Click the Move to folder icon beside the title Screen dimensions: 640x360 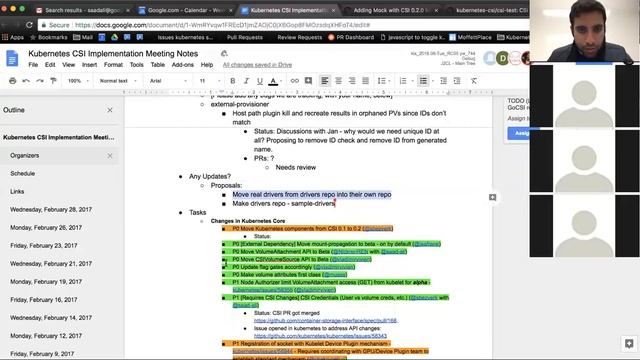pos(224,53)
